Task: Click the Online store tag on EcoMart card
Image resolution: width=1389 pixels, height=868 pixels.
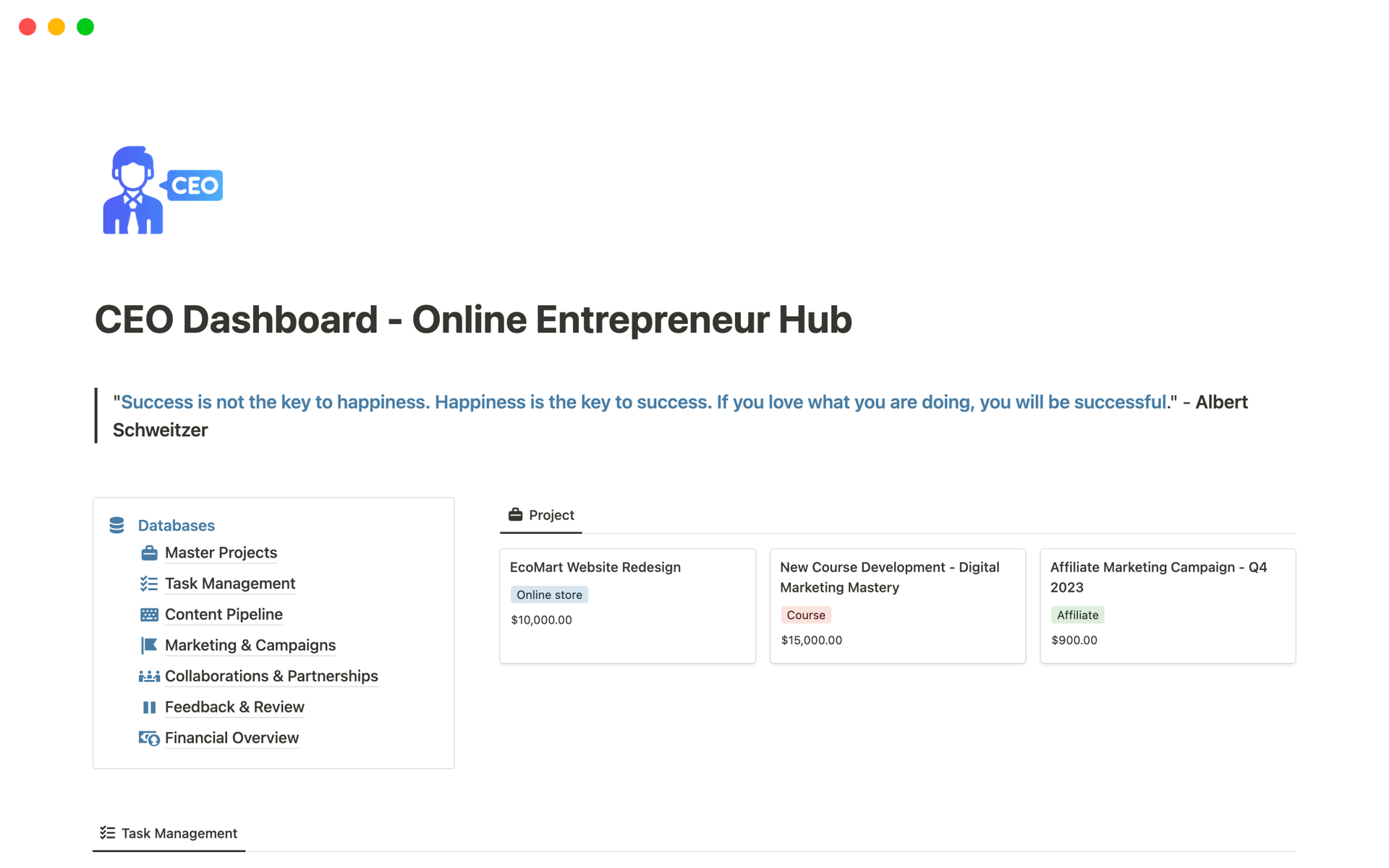Action: click(x=549, y=594)
